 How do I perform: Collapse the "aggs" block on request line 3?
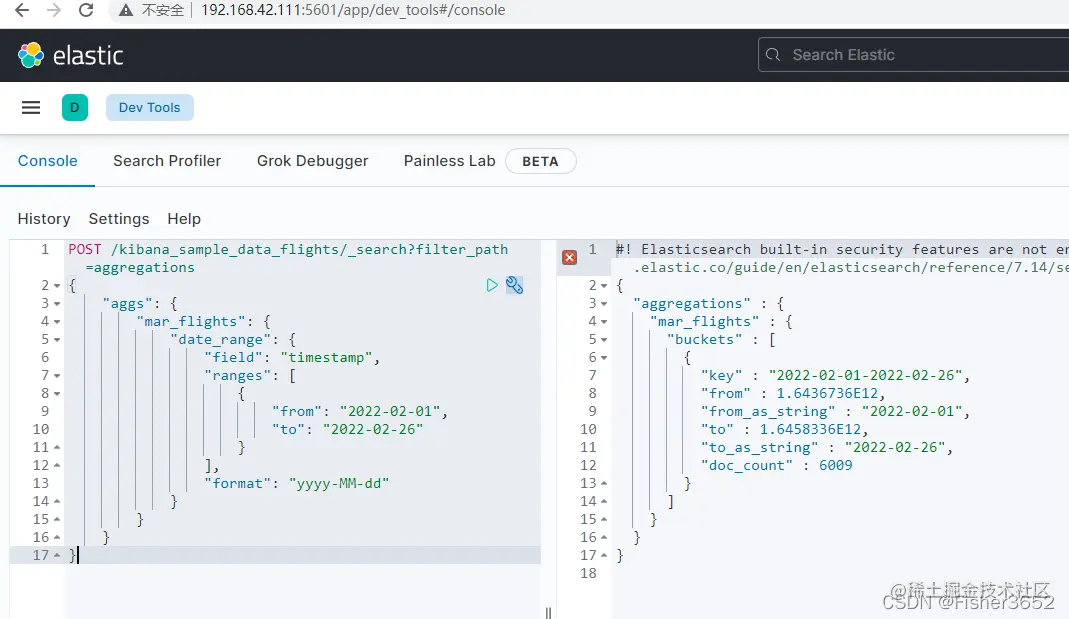click(x=57, y=303)
